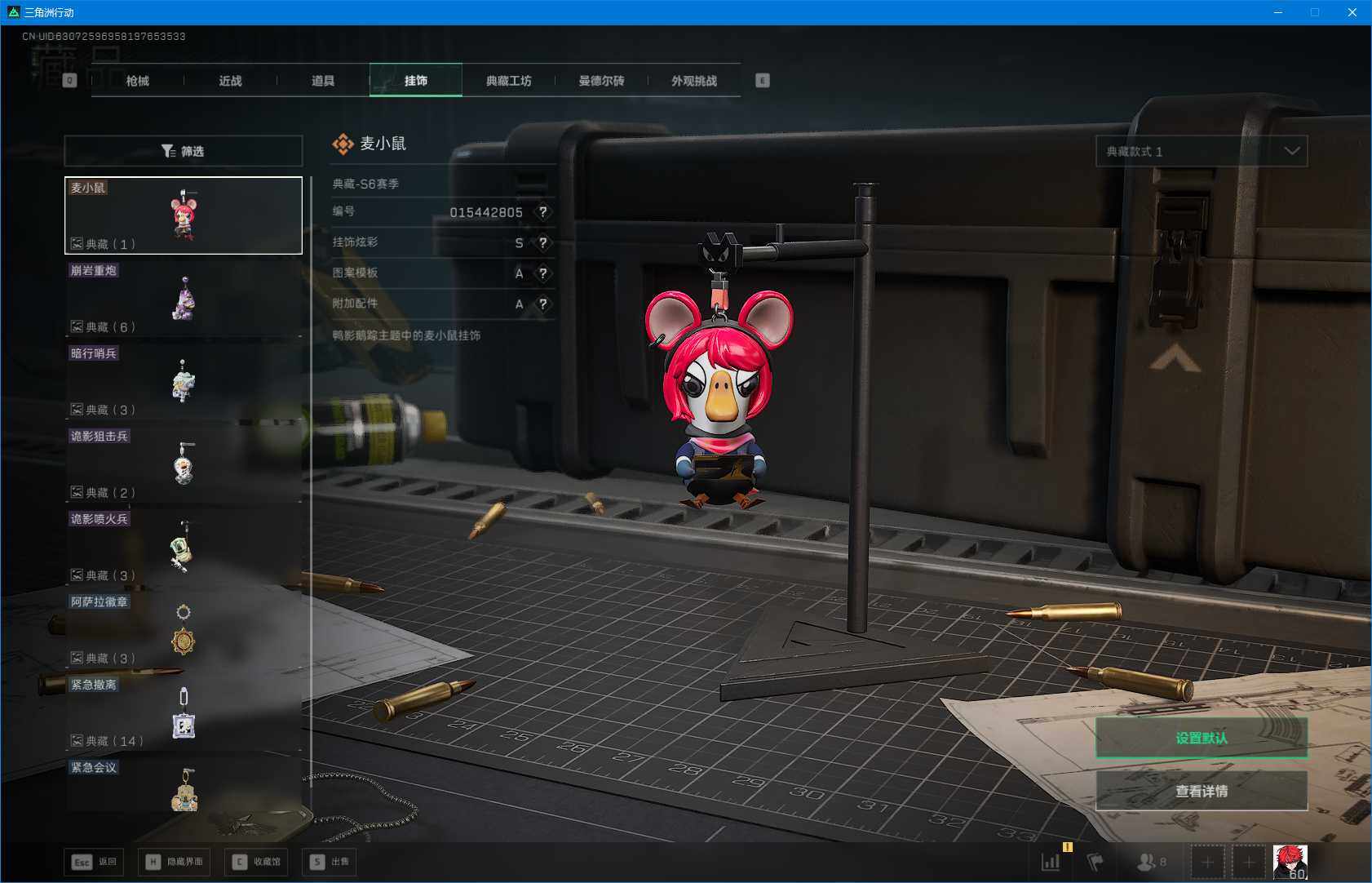Screen dimensions: 1372x883
Task: Select the 崩岩重炮 charm item
Action: (184, 298)
